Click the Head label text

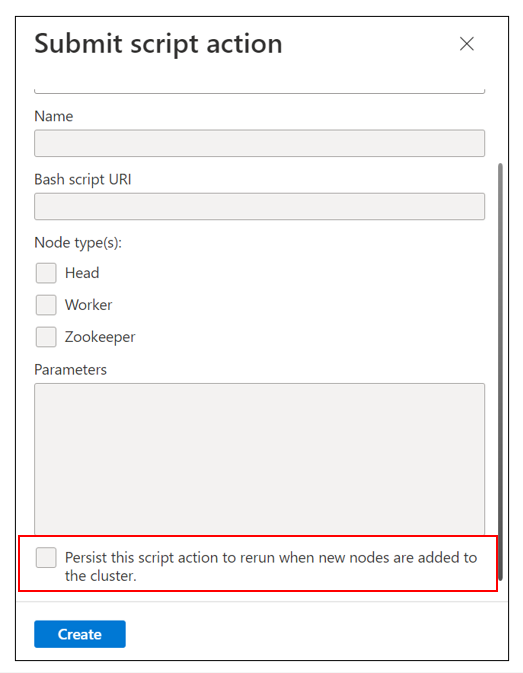[82, 273]
